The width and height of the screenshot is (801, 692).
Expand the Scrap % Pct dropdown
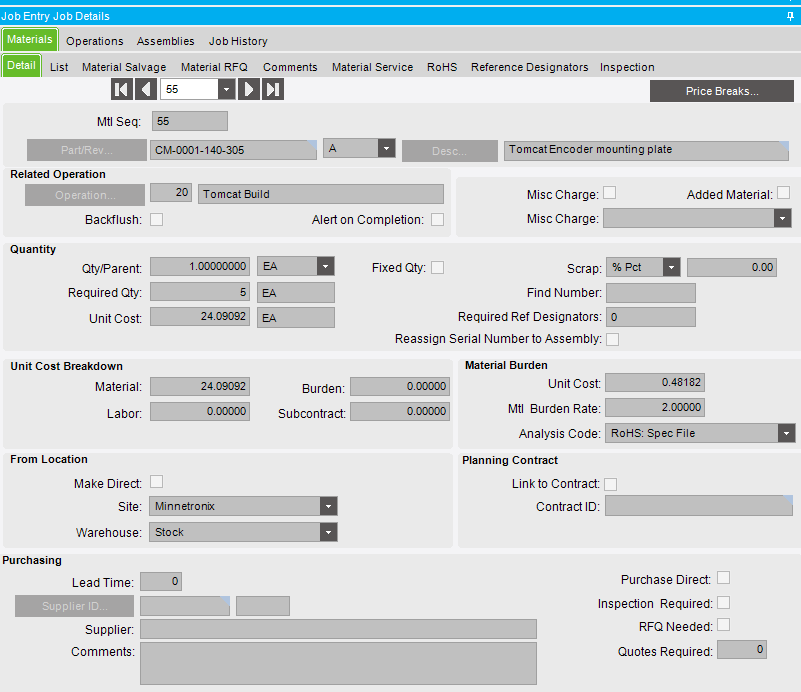[x=672, y=267]
